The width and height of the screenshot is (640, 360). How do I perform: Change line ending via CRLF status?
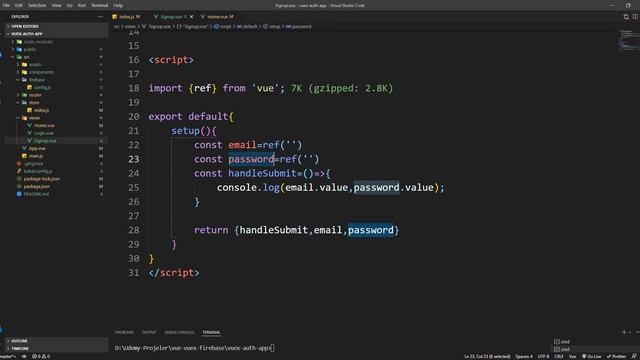(559, 356)
